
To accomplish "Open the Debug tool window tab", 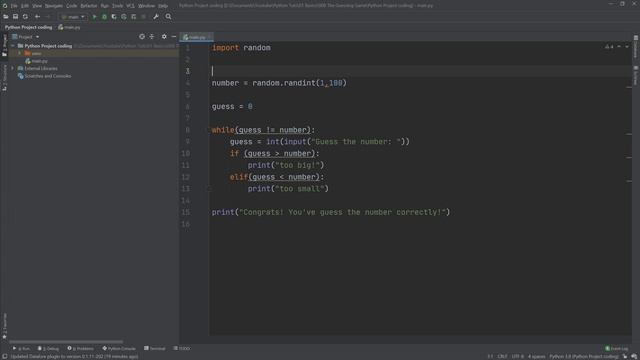I will click(48, 348).
